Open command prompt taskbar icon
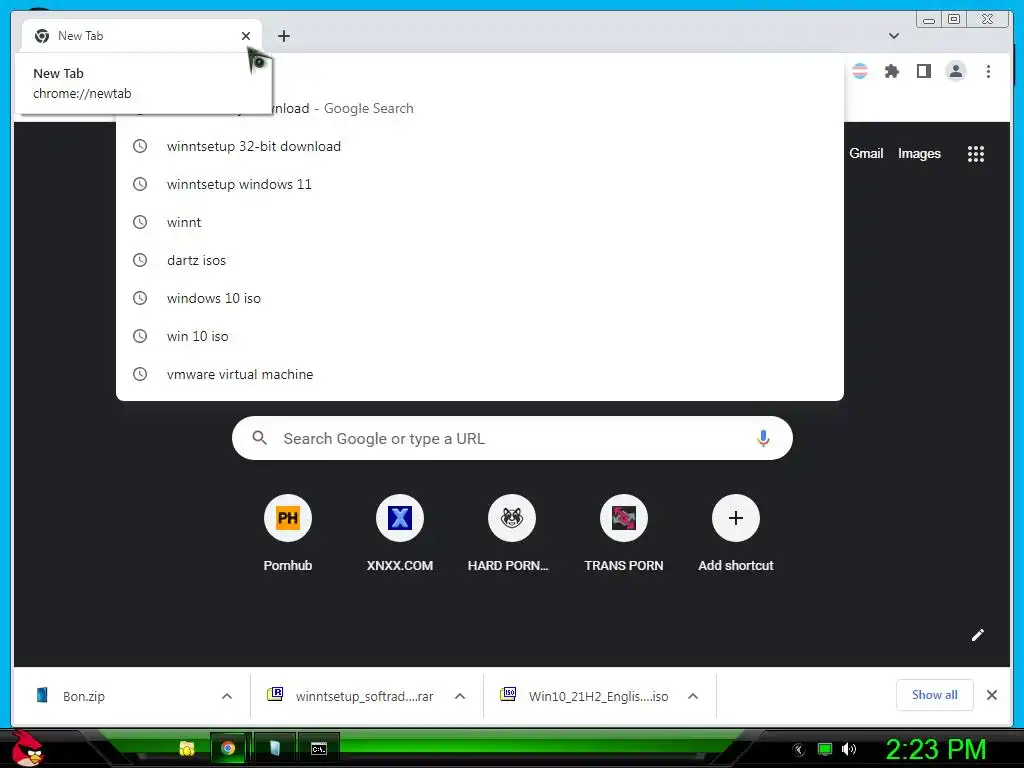This screenshot has width=1024, height=768. [319, 749]
